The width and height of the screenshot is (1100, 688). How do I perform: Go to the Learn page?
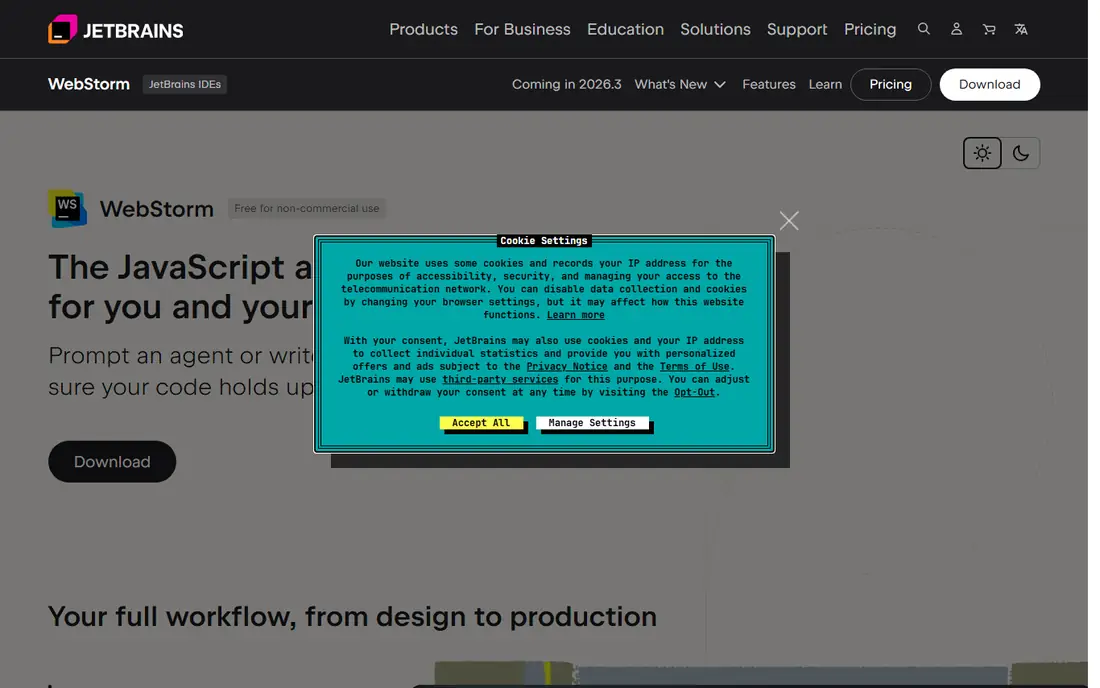(824, 84)
